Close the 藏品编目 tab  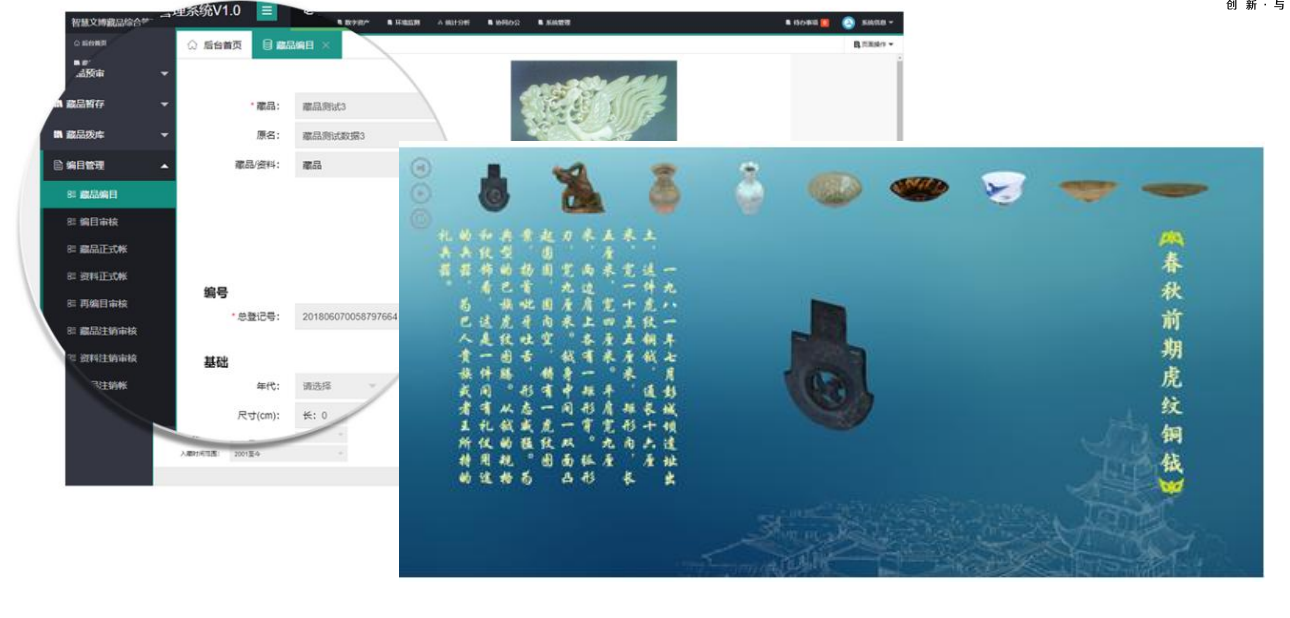326,45
